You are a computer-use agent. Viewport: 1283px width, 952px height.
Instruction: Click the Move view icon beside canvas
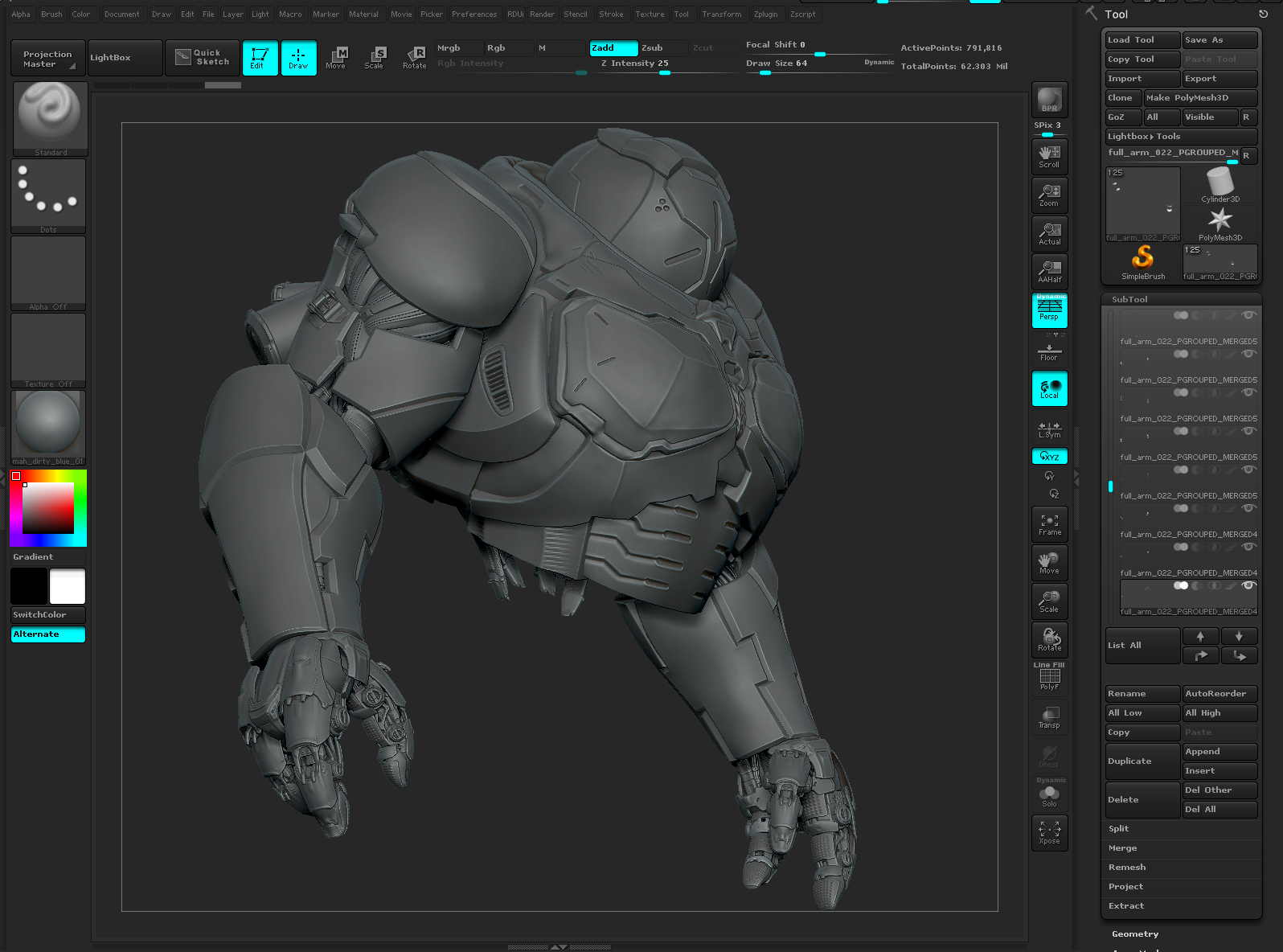coord(1049,563)
